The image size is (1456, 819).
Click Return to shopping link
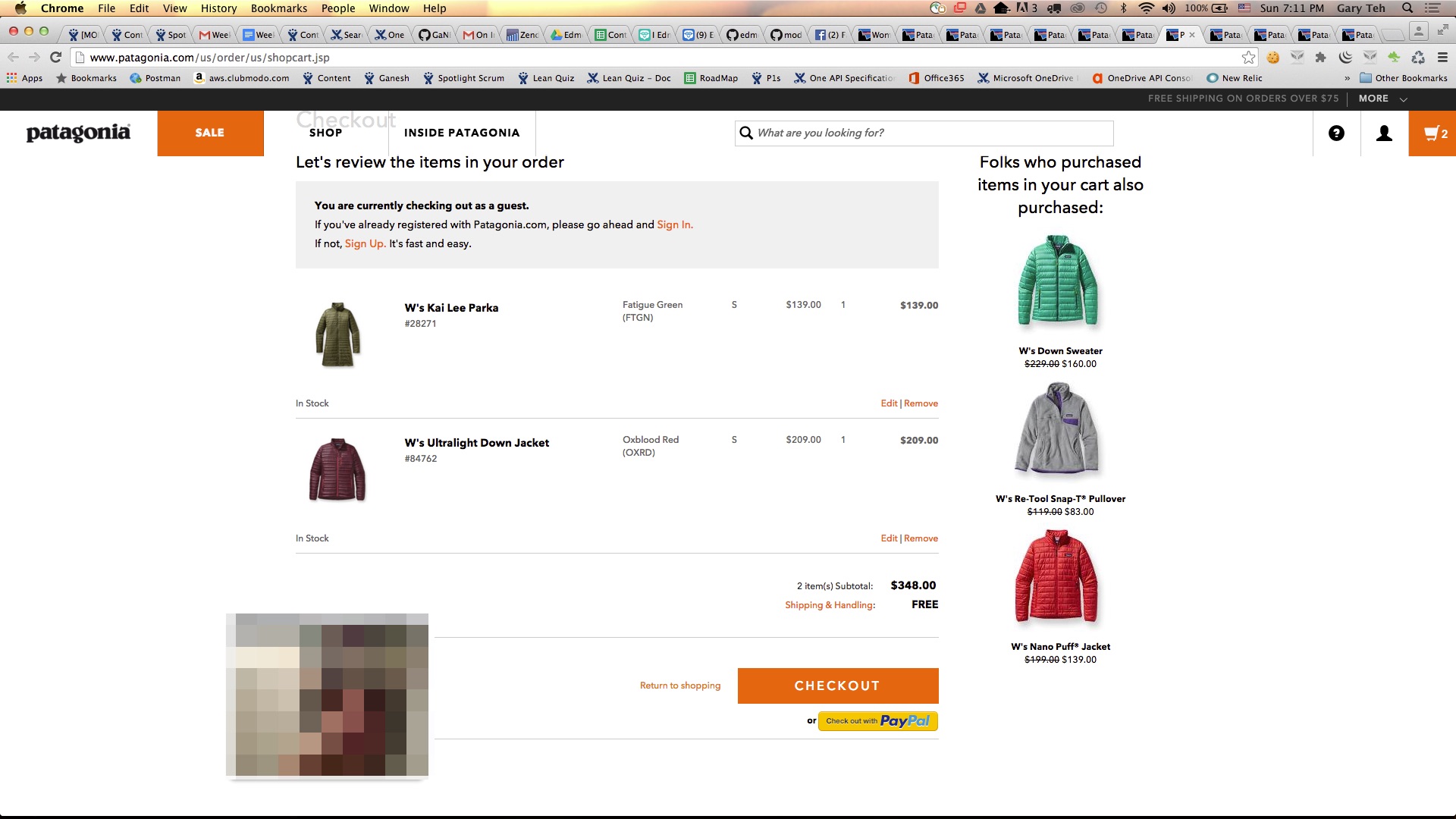click(680, 686)
